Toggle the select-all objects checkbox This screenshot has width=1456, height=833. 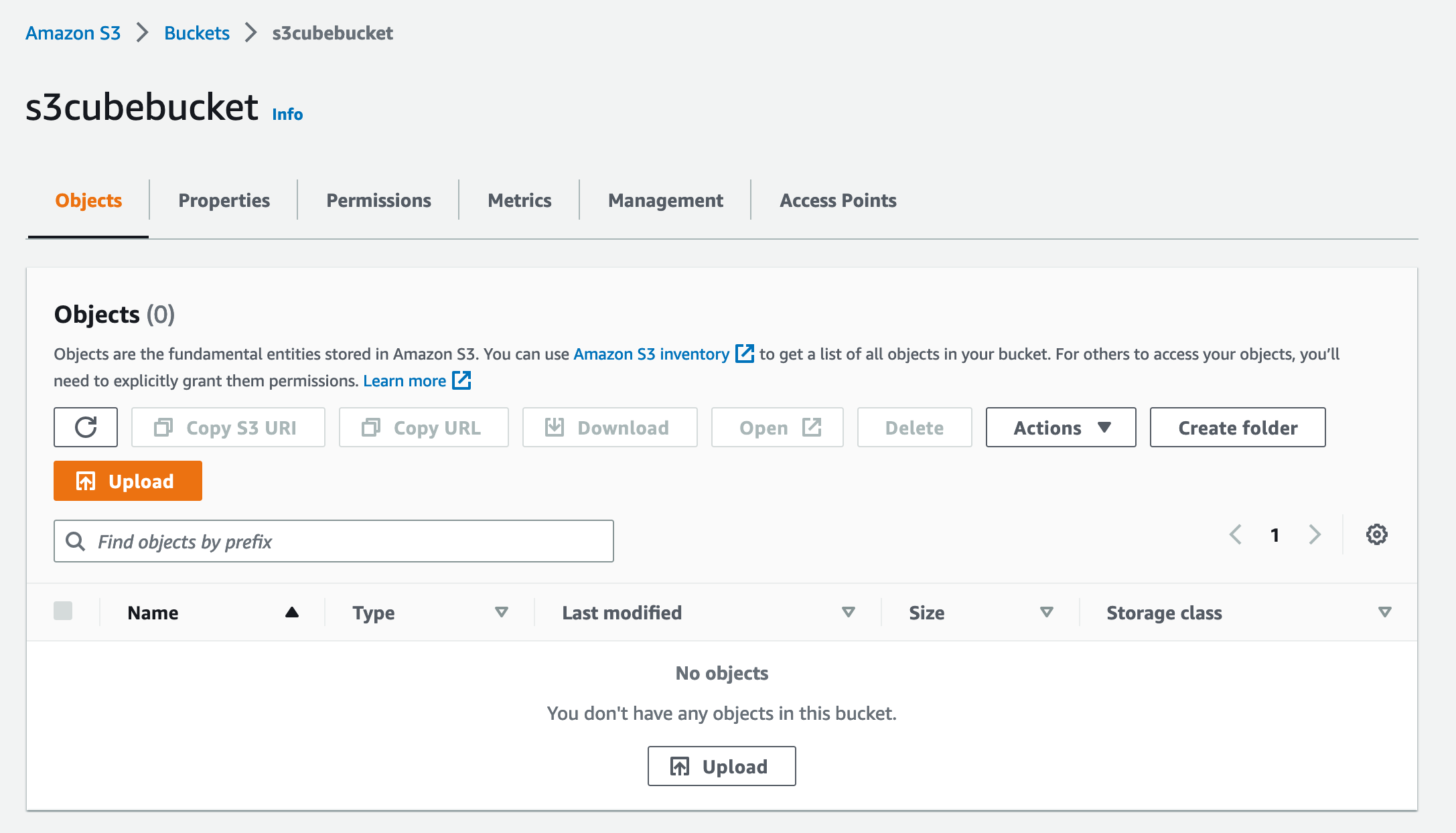click(x=63, y=611)
